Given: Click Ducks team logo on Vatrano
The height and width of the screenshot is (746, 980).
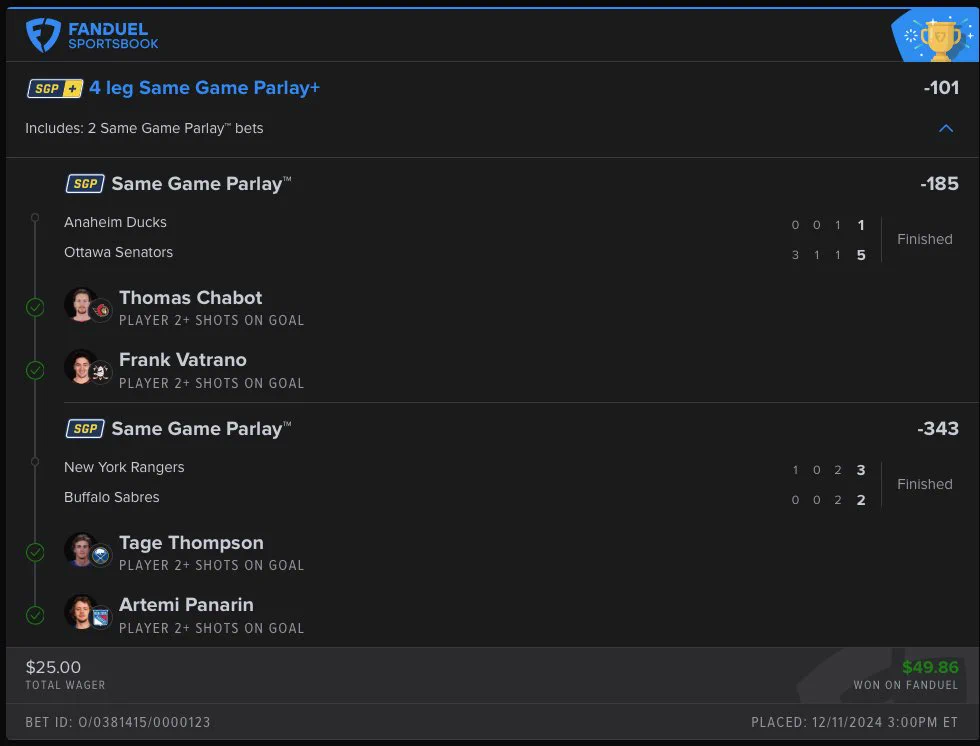Looking at the screenshot, I should 101,373.
